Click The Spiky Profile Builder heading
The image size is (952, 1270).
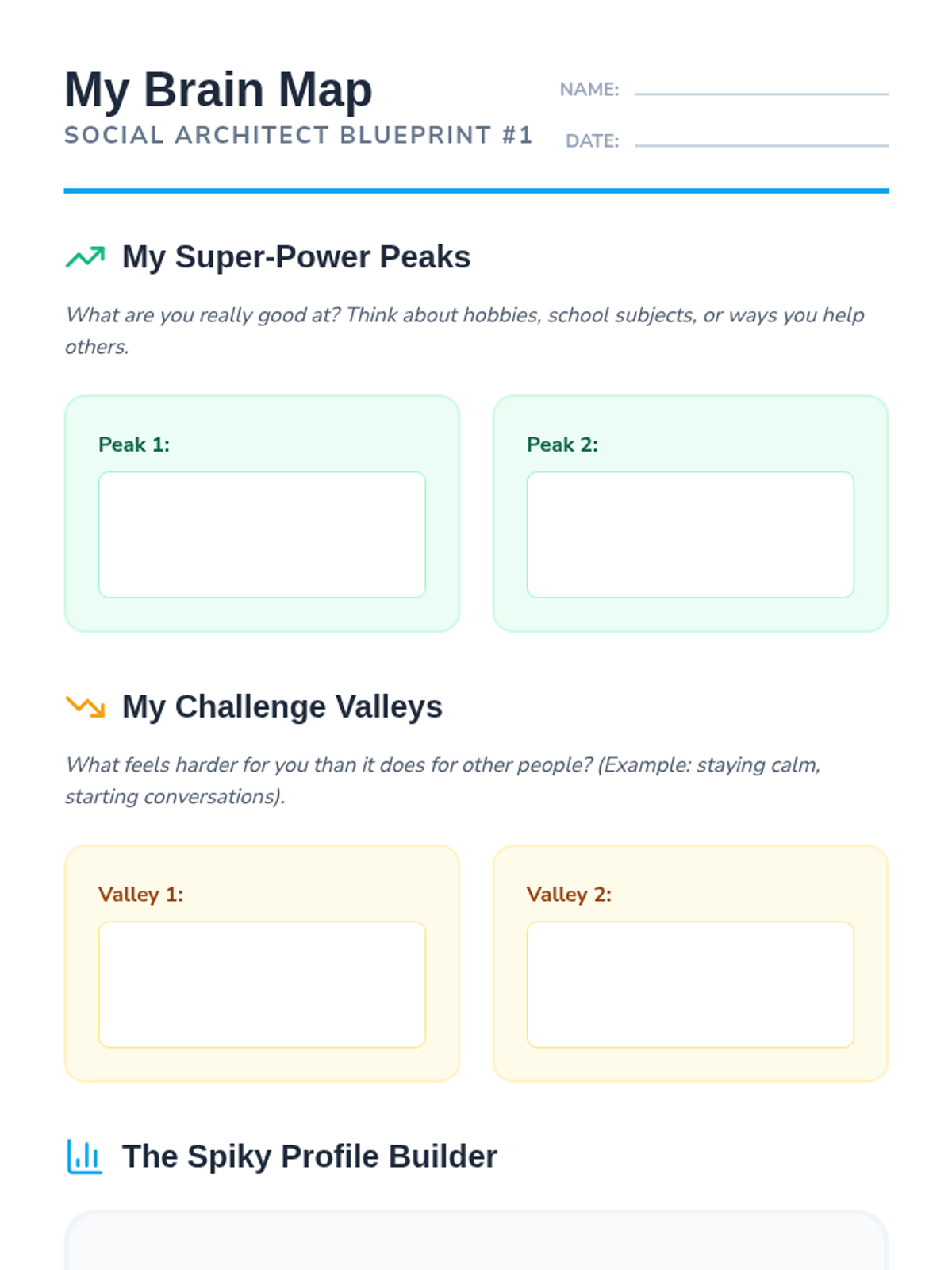tap(309, 1156)
